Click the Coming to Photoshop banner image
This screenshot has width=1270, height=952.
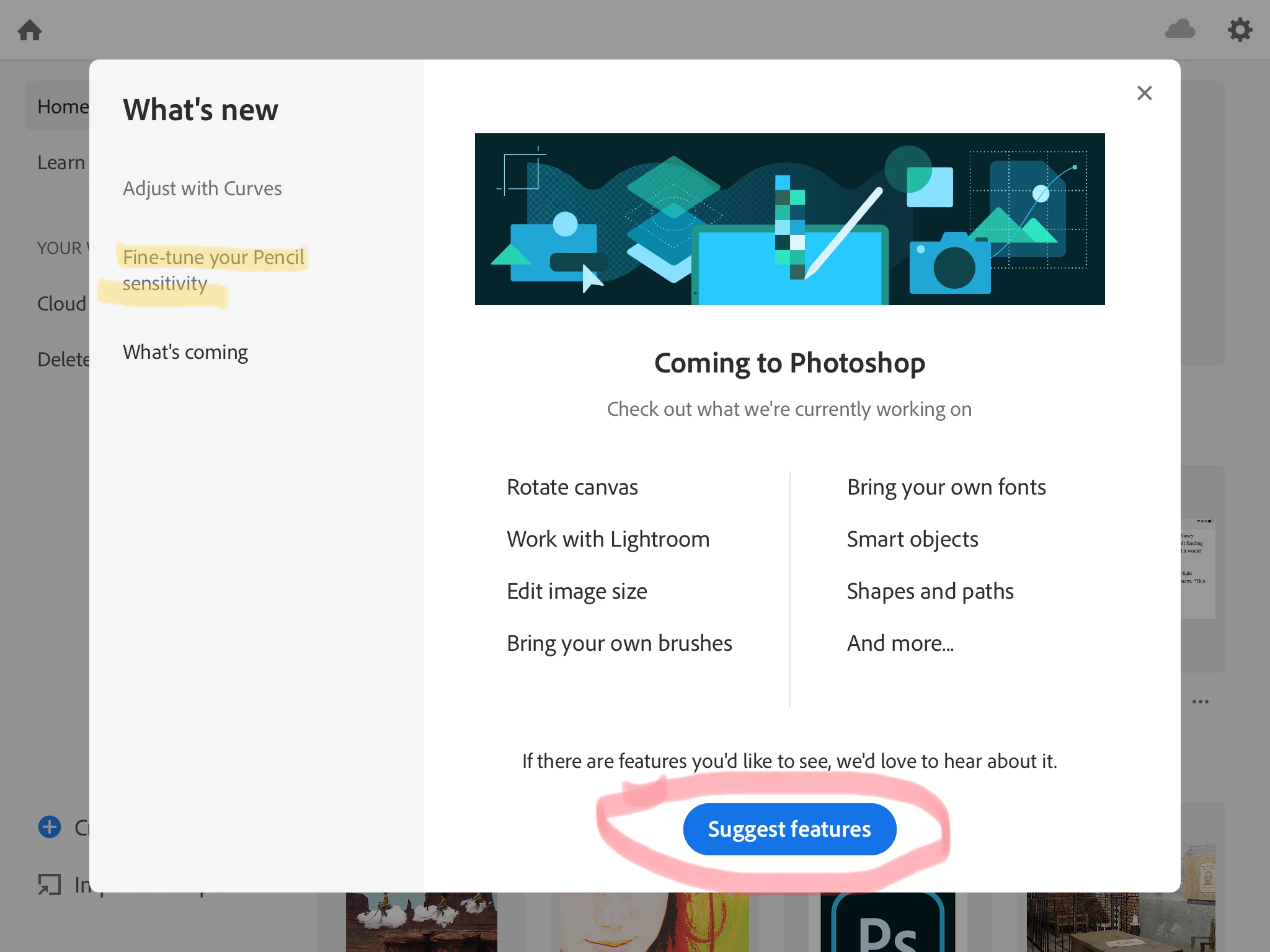789,219
